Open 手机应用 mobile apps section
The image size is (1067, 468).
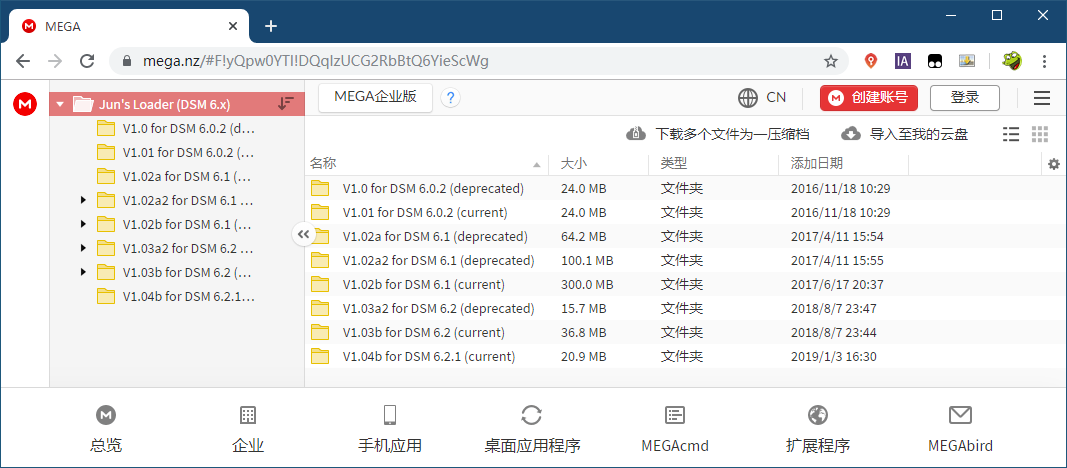point(390,429)
